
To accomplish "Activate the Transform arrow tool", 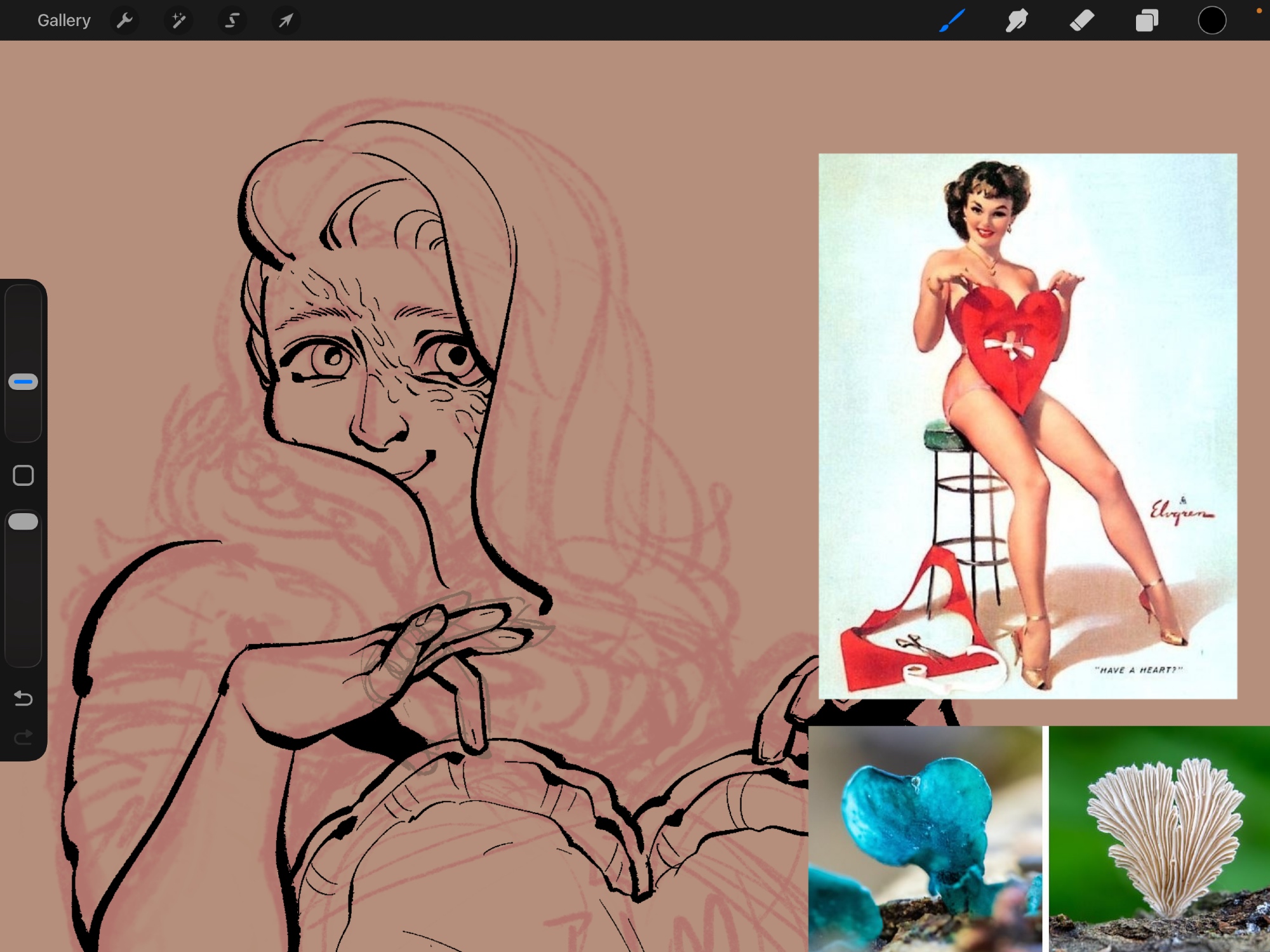I will tap(286, 20).
